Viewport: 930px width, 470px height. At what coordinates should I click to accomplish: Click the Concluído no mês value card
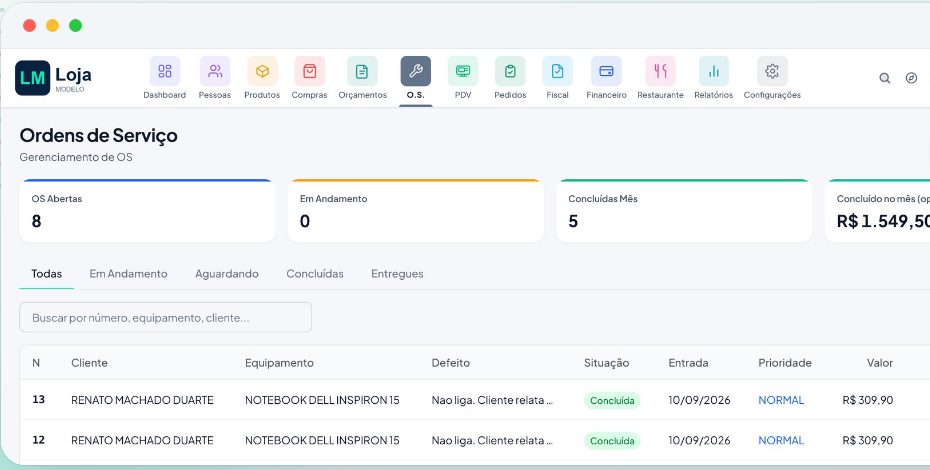click(x=877, y=211)
